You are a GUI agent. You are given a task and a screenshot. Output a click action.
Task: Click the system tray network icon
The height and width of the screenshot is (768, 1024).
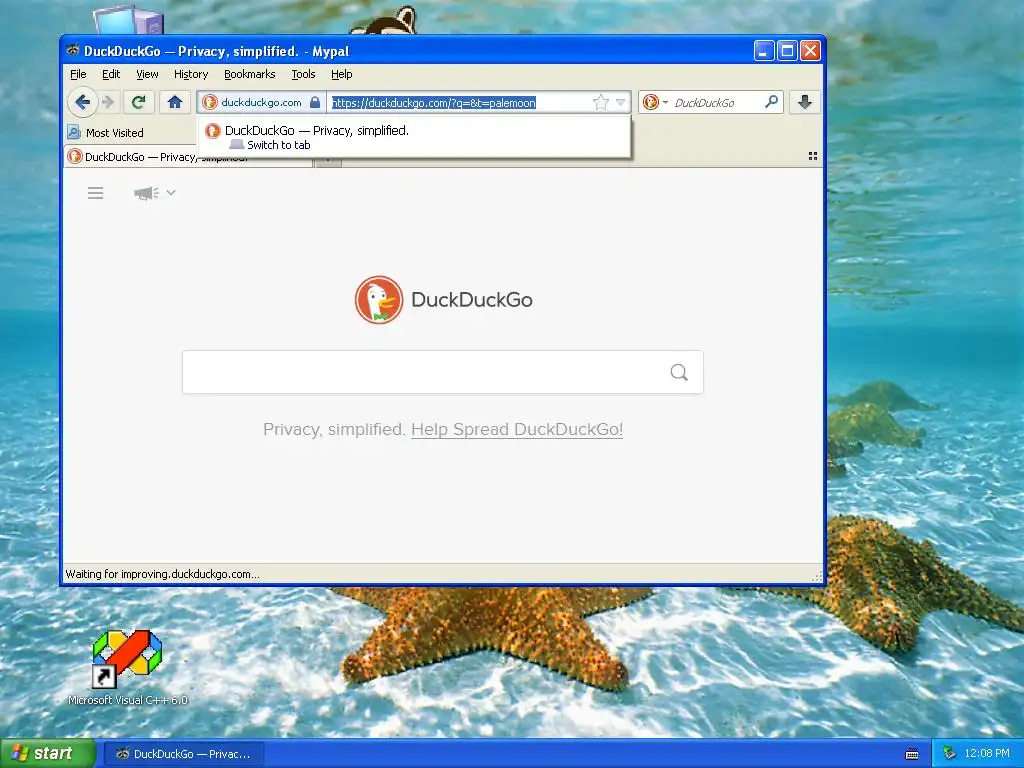950,753
